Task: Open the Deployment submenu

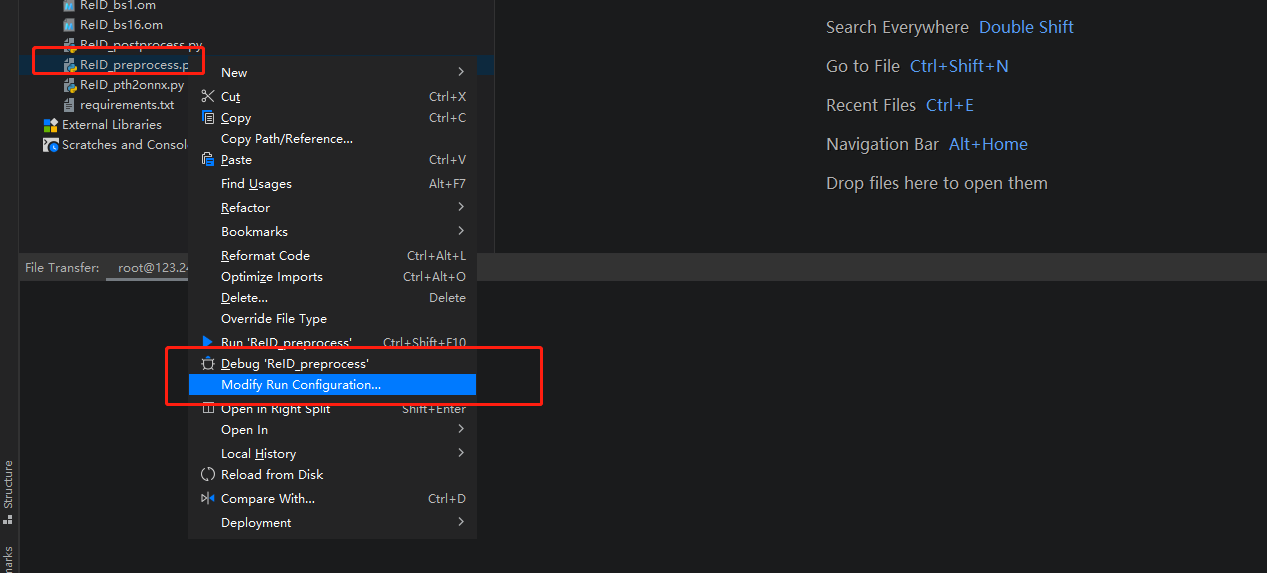Action: click(460, 522)
